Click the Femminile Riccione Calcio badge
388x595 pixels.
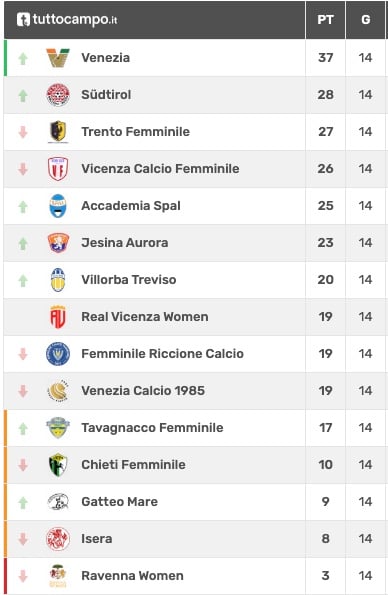pos(58,354)
